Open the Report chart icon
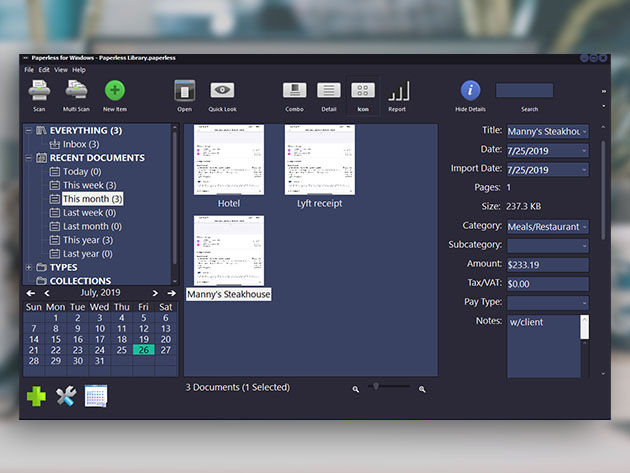 click(399, 91)
